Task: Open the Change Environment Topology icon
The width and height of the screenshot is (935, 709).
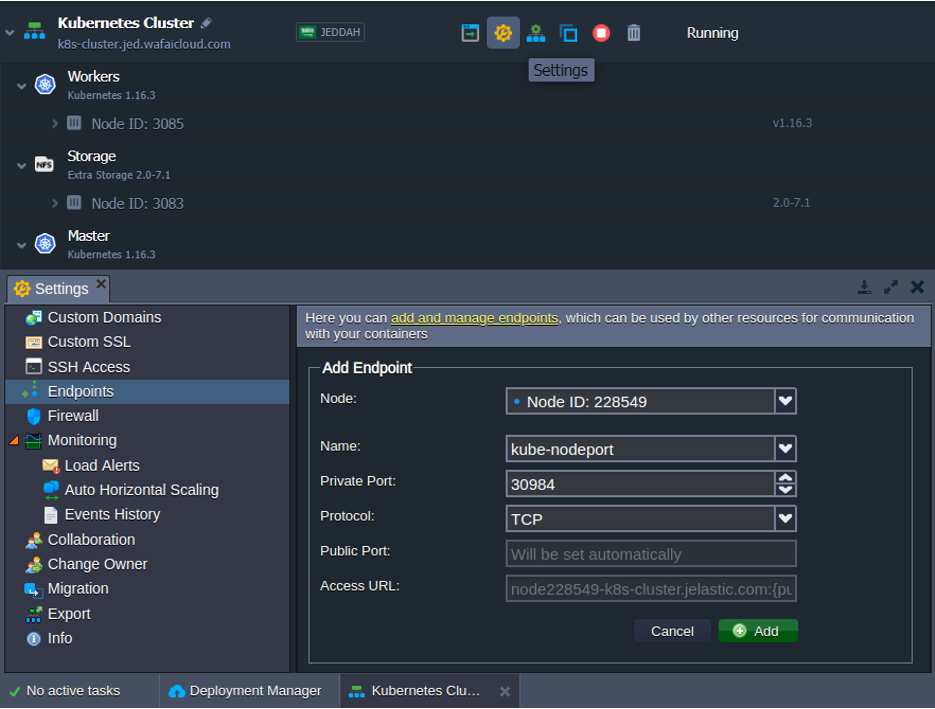Action: coord(535,33)
